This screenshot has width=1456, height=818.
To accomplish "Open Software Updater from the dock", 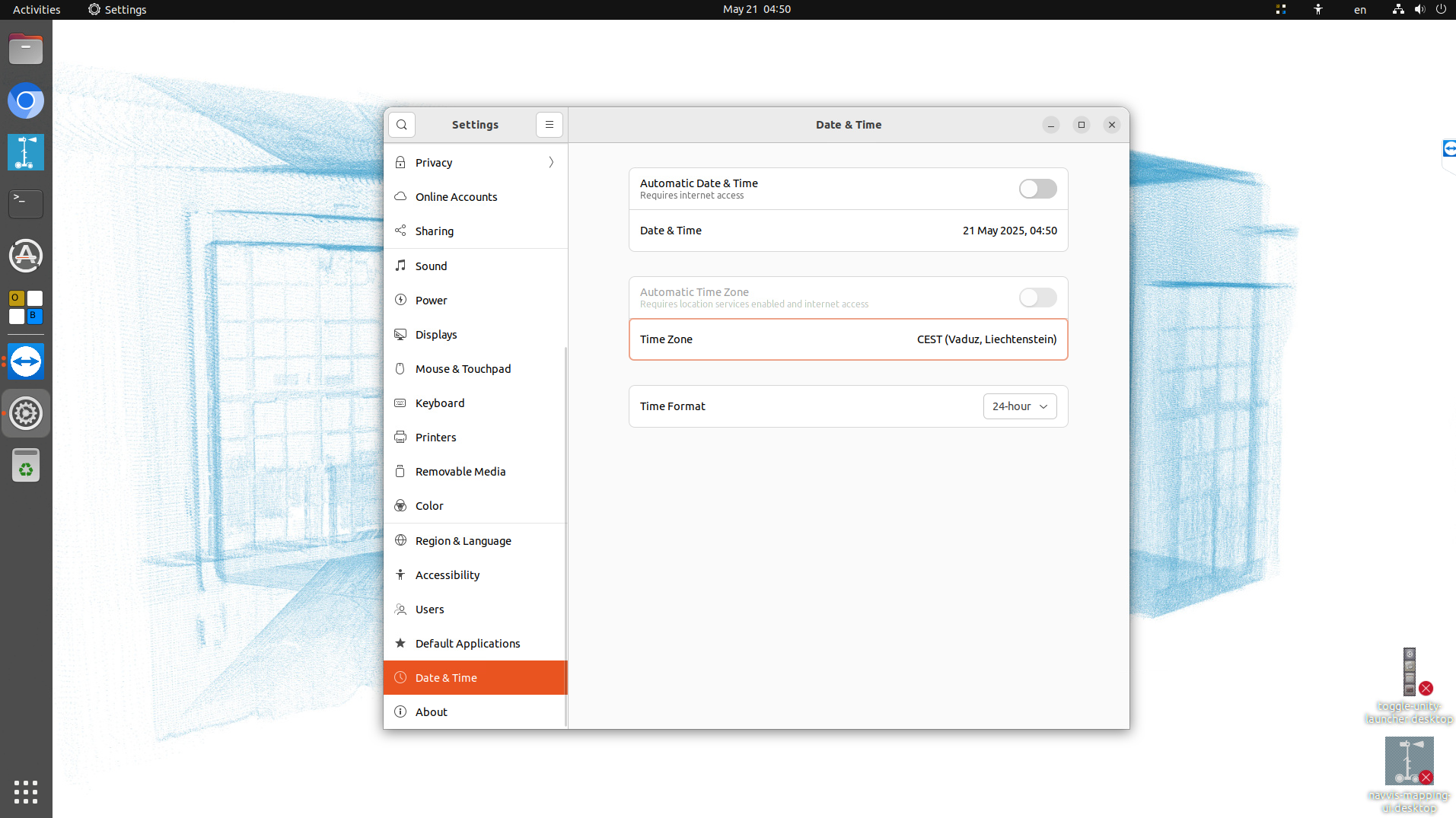I will (x=26, y=256).
